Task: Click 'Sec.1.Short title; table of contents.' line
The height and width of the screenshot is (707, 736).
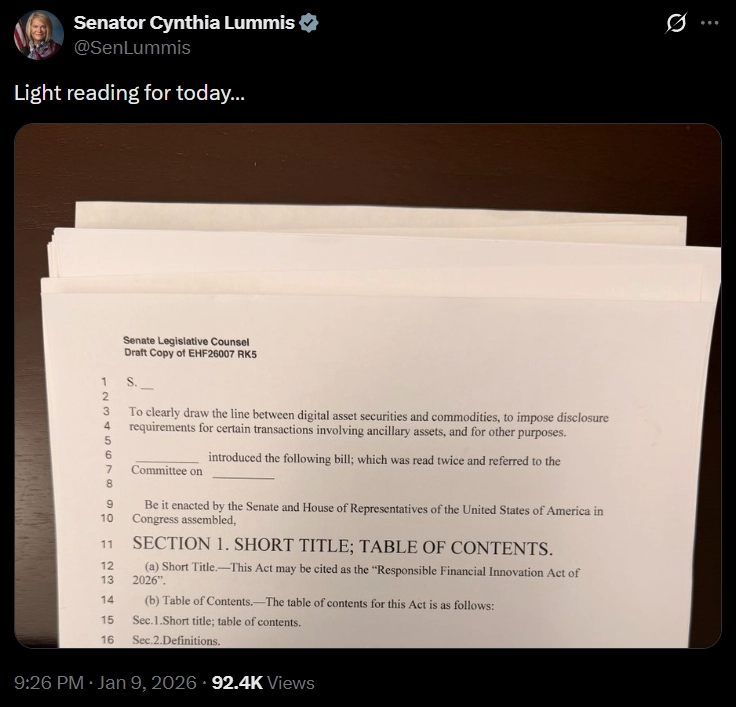Action: tap(216, 621)
